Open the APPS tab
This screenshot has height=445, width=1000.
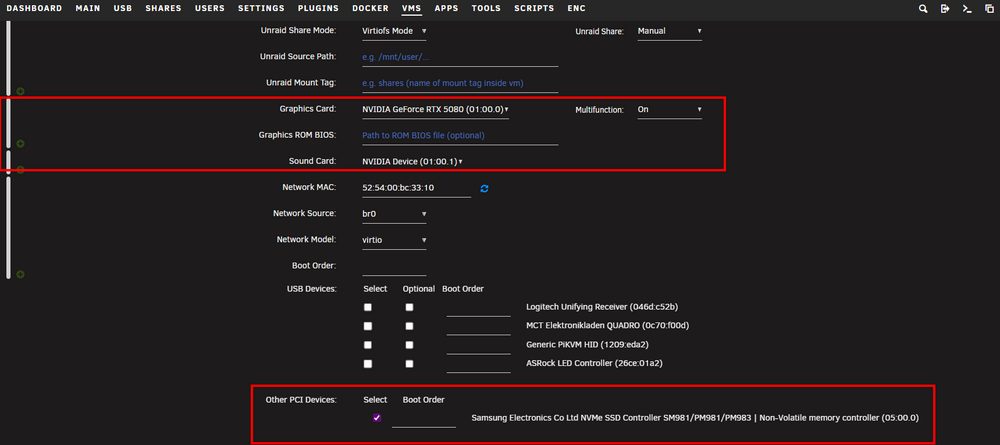(446, 9)
